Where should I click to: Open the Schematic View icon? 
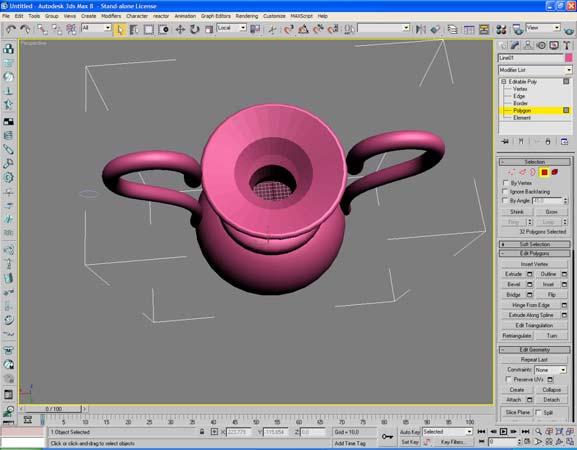click(x=484, y=29)
